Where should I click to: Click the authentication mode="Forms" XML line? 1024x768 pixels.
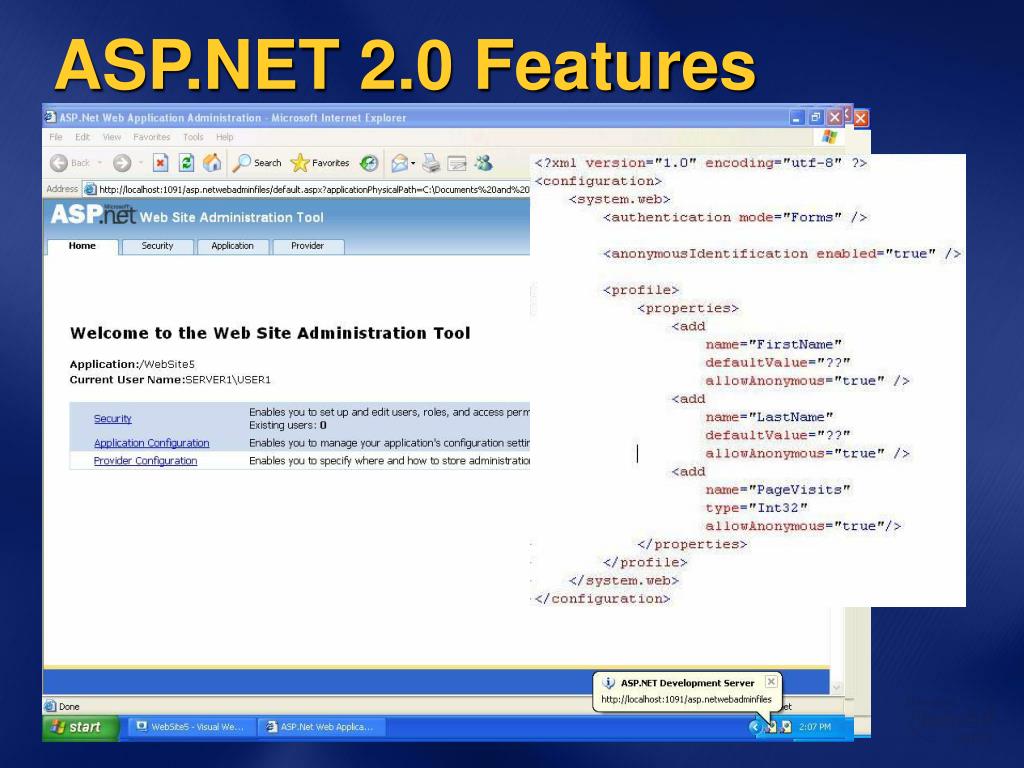click(735, 217)
